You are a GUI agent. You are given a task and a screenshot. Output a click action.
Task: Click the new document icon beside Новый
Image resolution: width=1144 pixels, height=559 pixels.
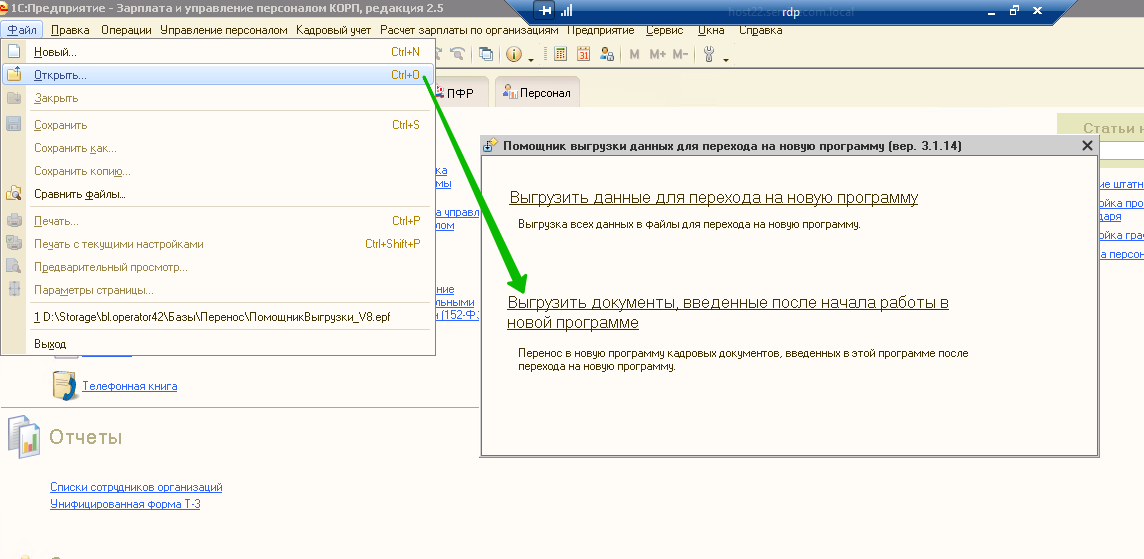point(14,52)
